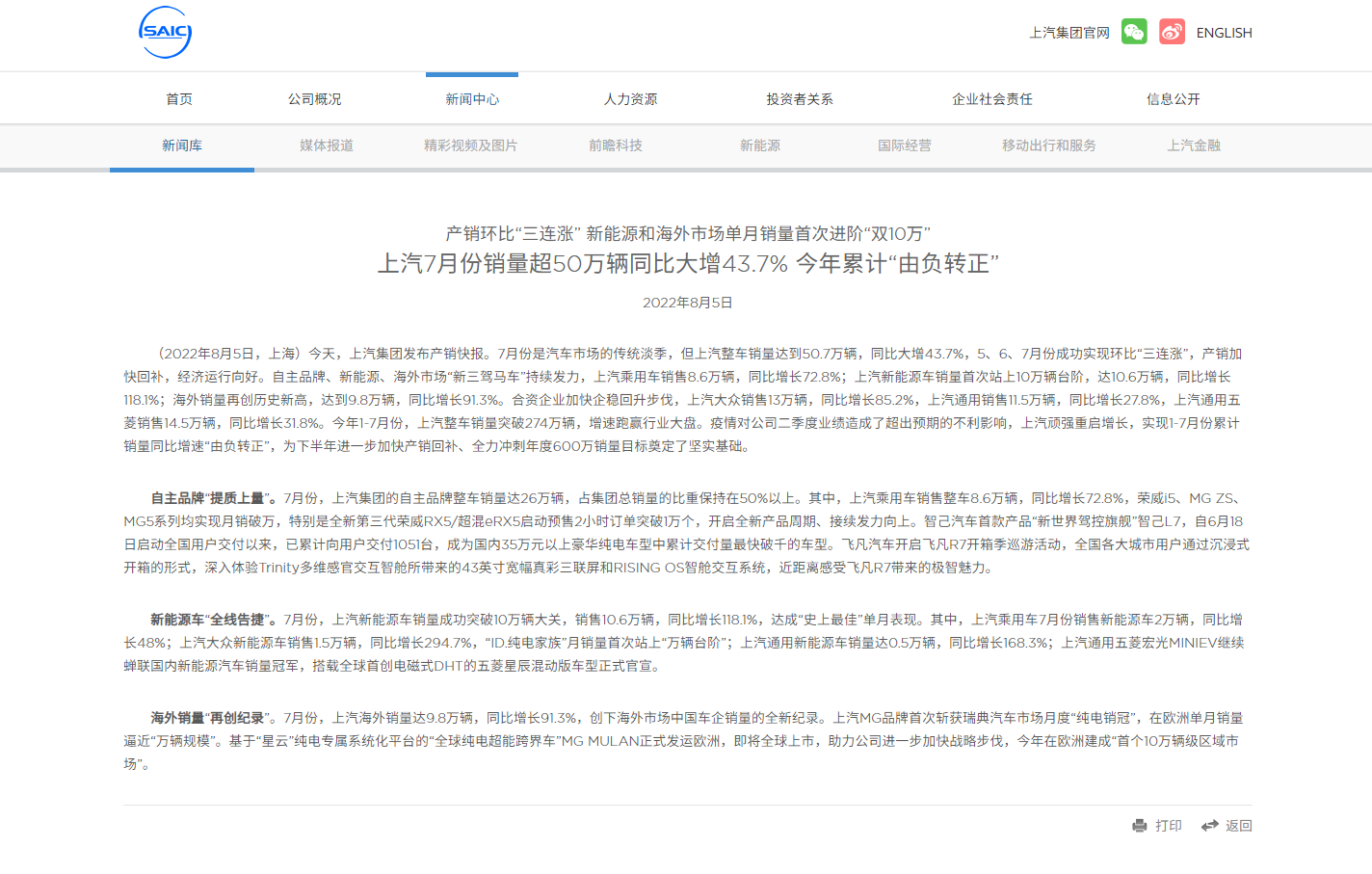Image resolution: width=1372 pixels, height=874 pixels.
Task: Open 公司概况 menu
Action: [x=315, y=99]
